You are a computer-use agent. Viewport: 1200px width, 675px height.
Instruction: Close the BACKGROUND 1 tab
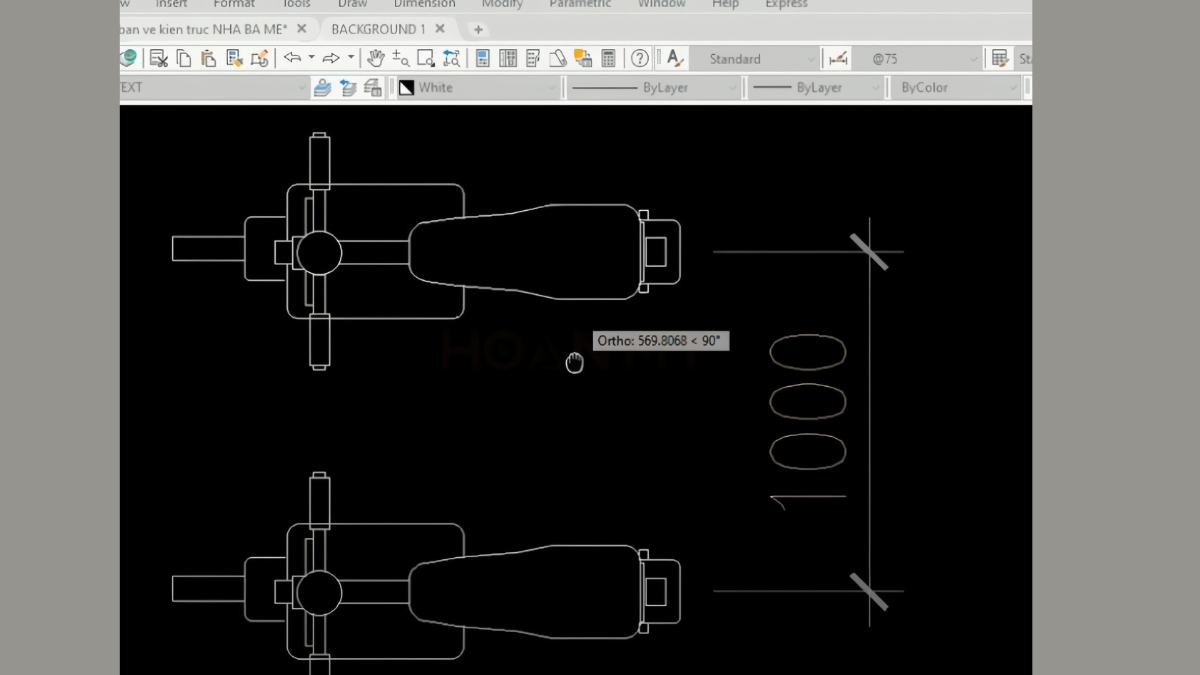click(x=440, y=29)
